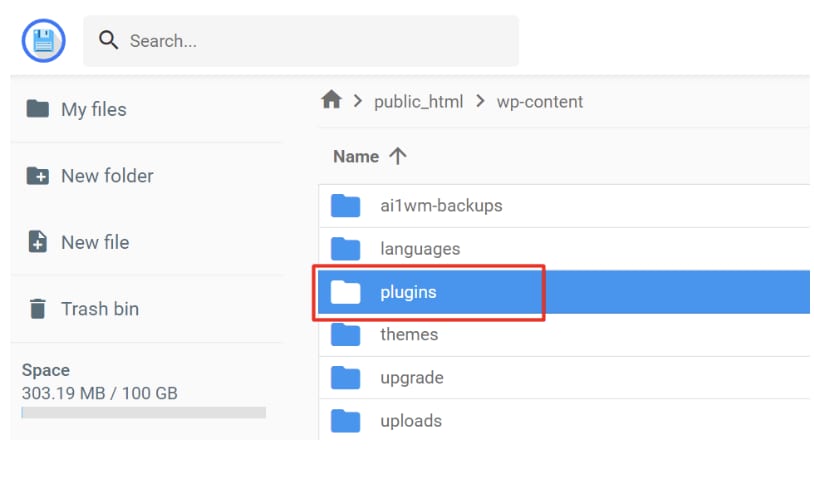Toggle name sort order arrow
Image resolution: width=814 pixels, height=479 pixels.
(x=398, y=156)
